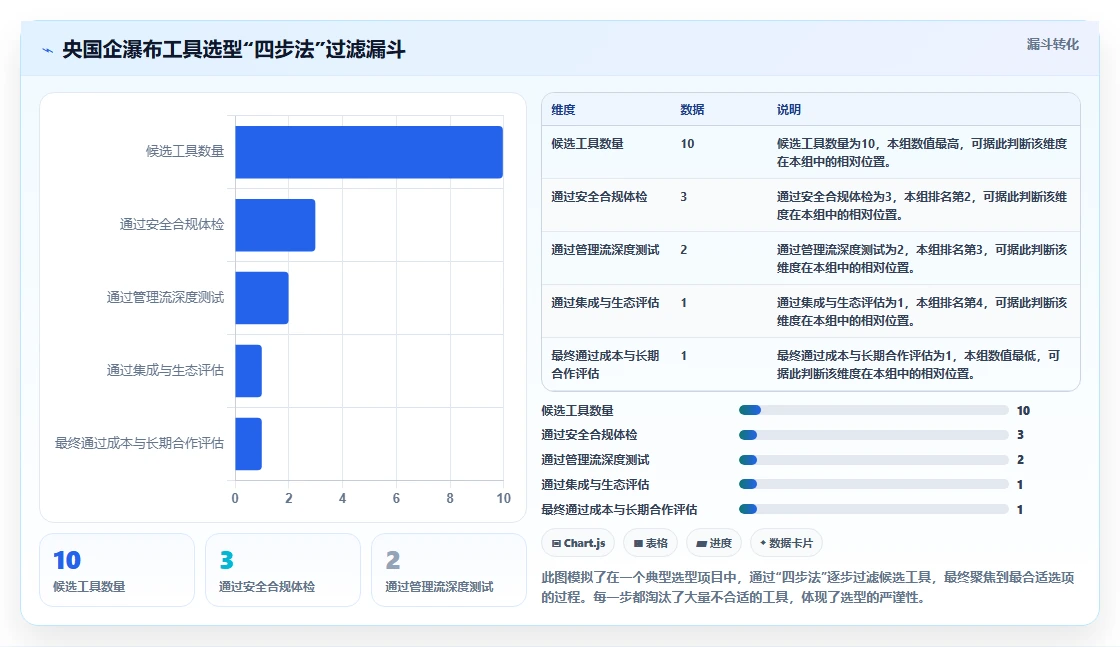This screenshot has width=1120, height=647.
Task: Click the 通过管理流深度测试 progress bar
Action: (x=874, y=460)
